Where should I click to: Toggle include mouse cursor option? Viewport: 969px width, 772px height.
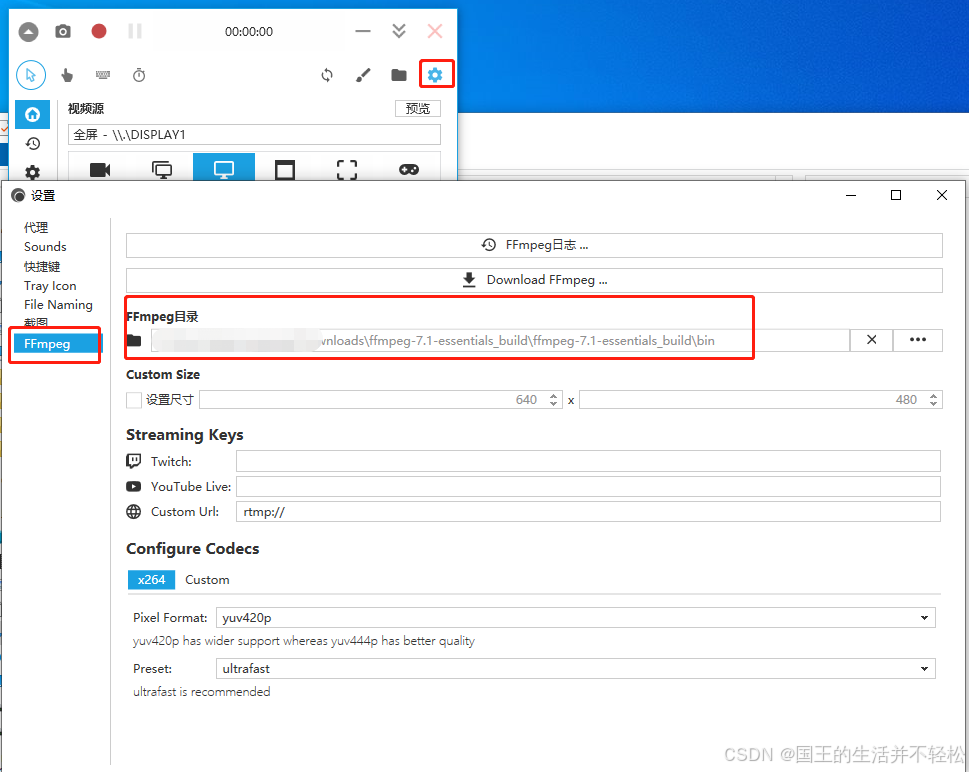click(31, 75)
